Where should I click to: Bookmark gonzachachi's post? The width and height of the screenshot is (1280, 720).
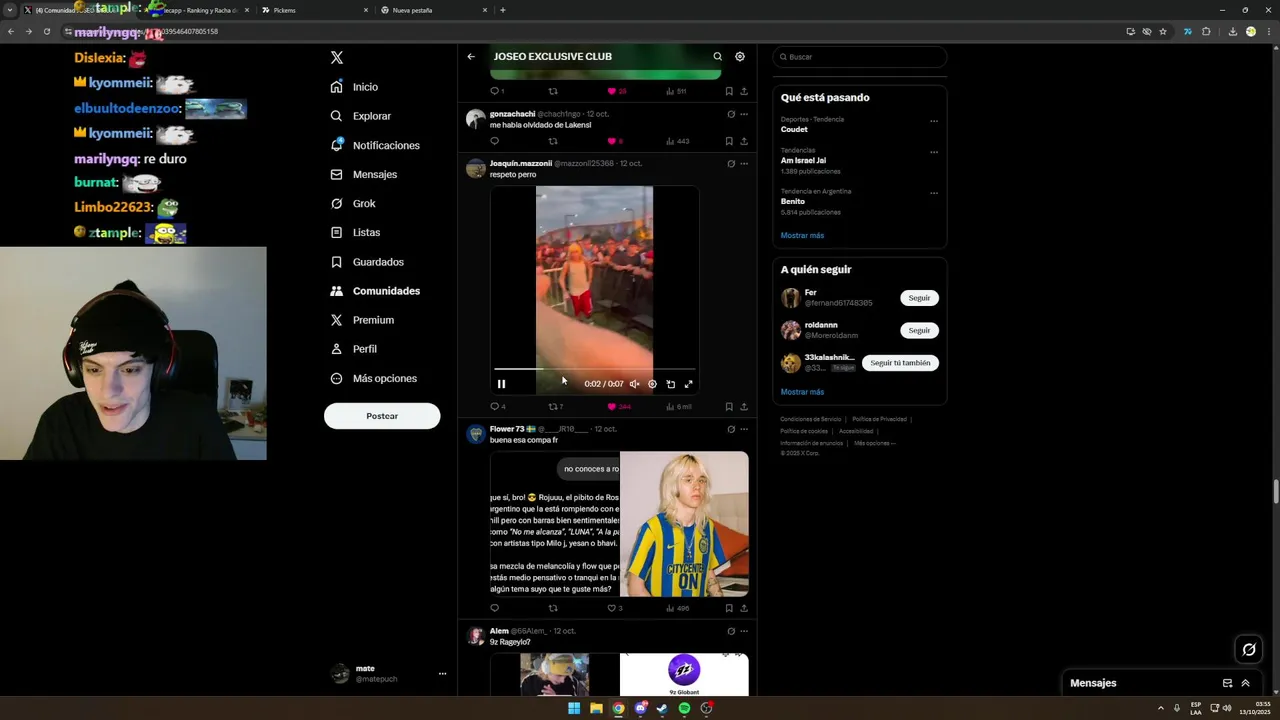click(729, 141)
